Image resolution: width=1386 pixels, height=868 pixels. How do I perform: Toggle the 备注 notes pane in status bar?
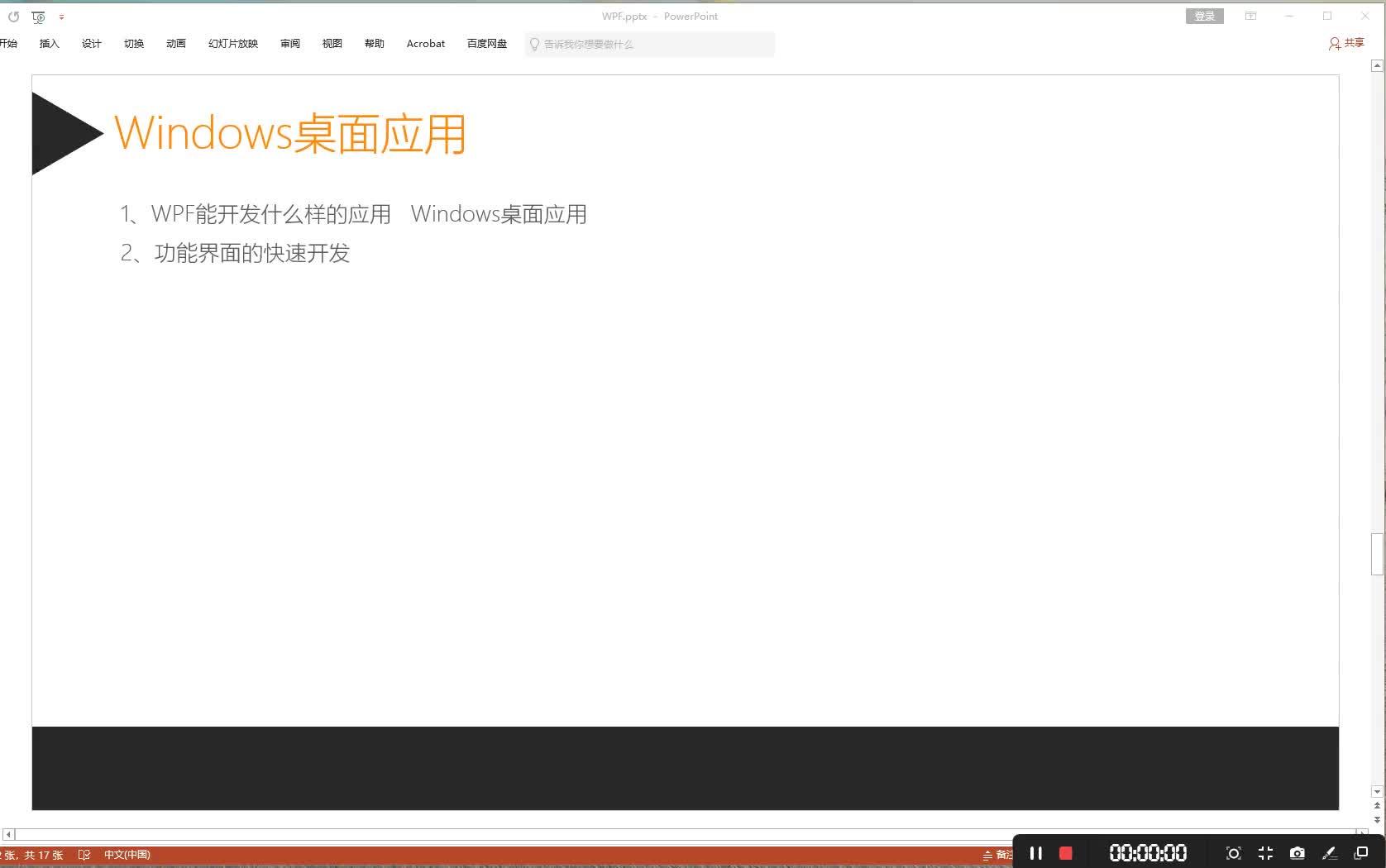pyautogui.click(x=997, y=855)
